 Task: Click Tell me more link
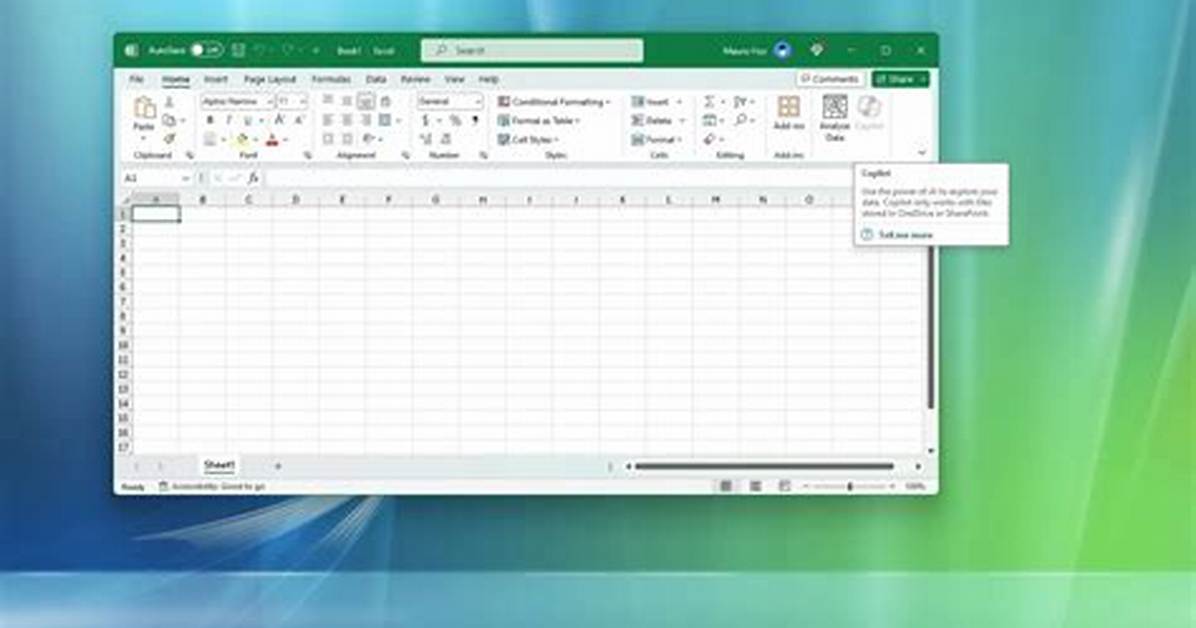tap(905, 235)
